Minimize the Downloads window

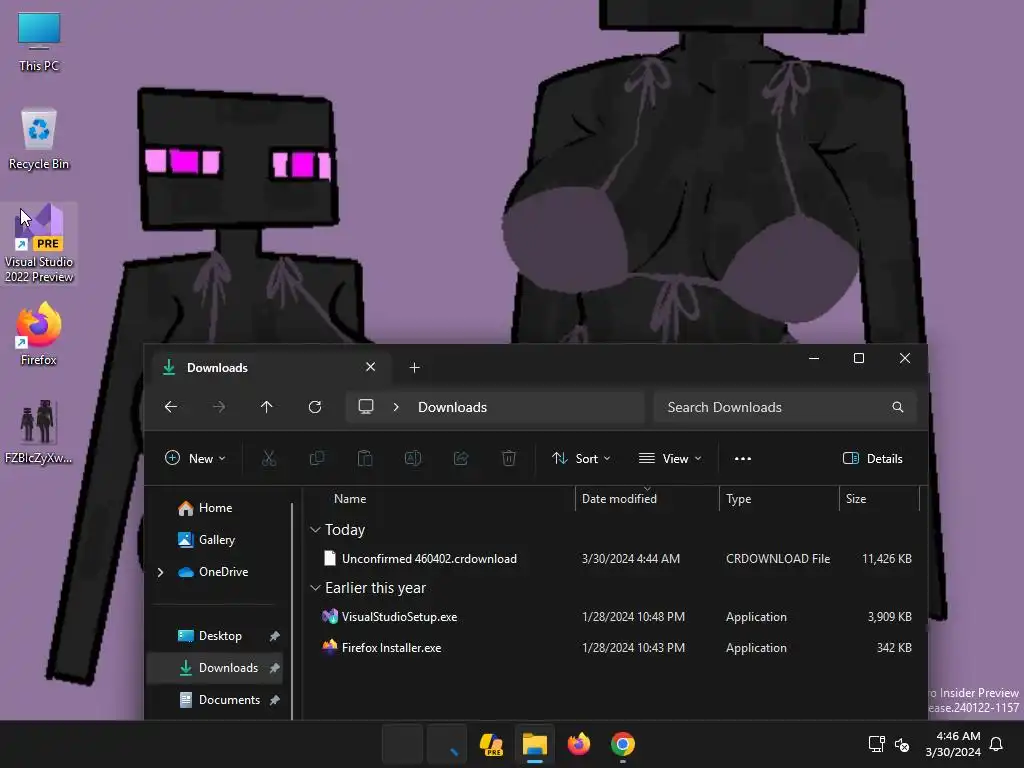[x=814, y=358]
